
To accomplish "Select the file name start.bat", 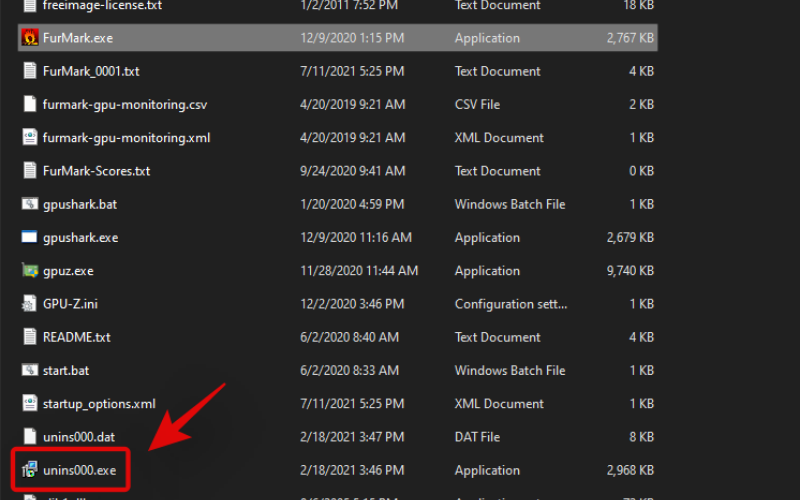I will click(x=66, y=370).
